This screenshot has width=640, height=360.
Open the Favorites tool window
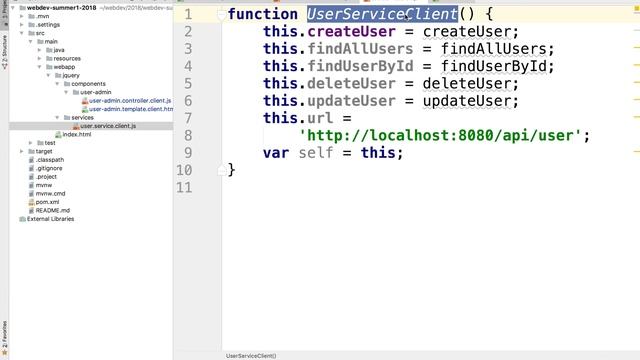click(4, 338)
